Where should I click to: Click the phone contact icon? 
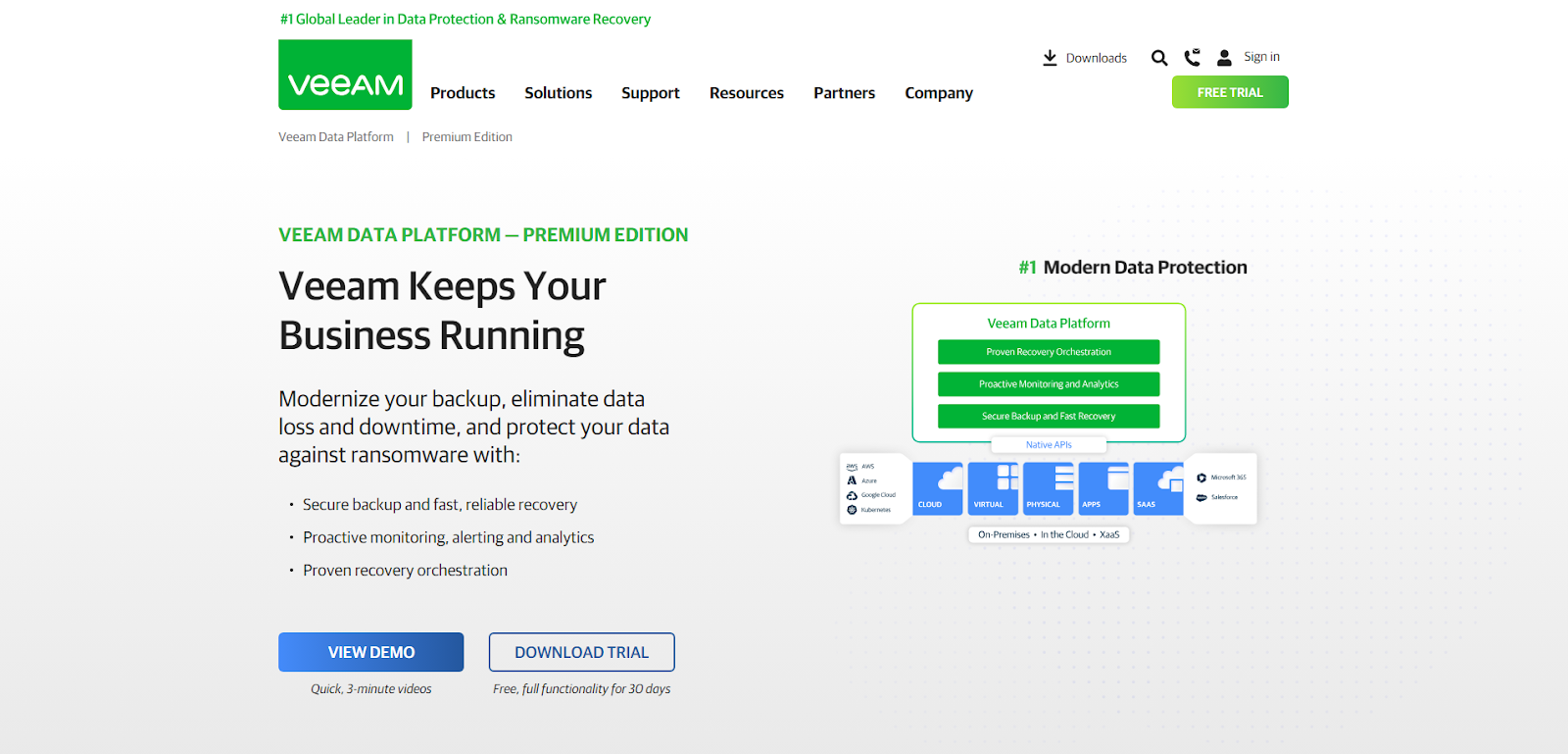click(x=1192, y=58)
